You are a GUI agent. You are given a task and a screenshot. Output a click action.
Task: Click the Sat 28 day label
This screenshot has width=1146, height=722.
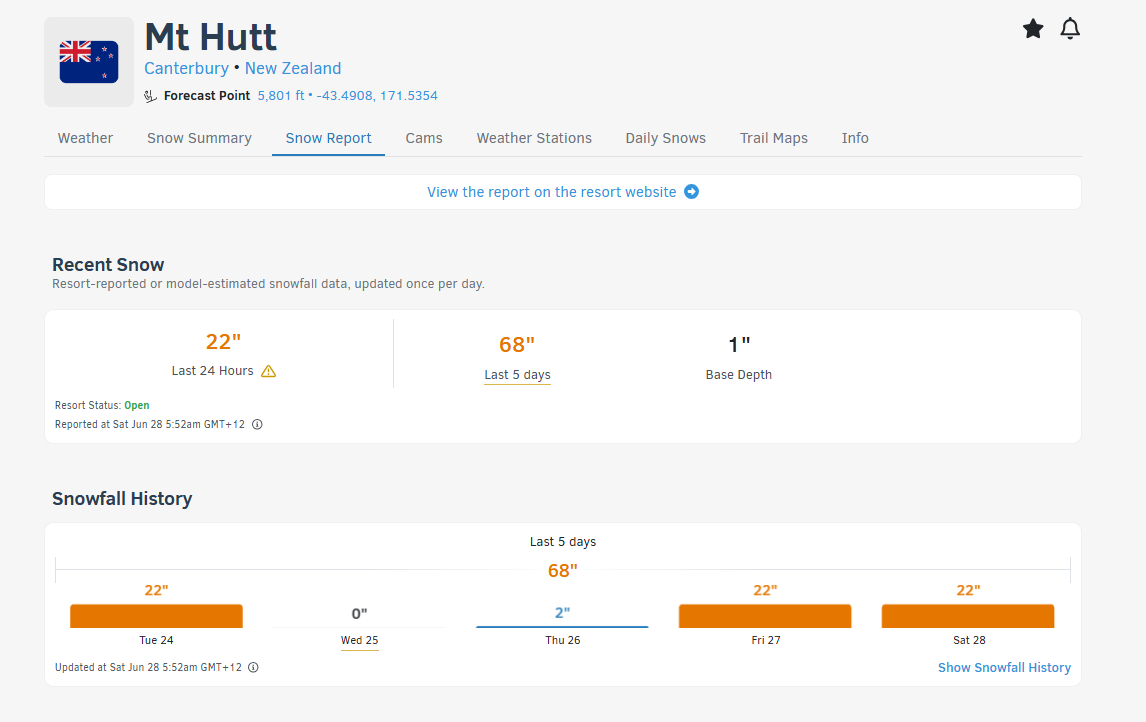click(x=969, y=640)
